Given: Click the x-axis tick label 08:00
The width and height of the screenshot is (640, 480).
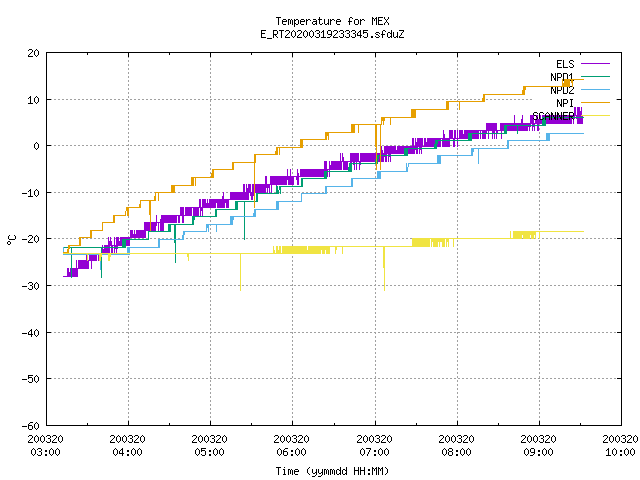Looking at the screenshot, I should [456, 452].
